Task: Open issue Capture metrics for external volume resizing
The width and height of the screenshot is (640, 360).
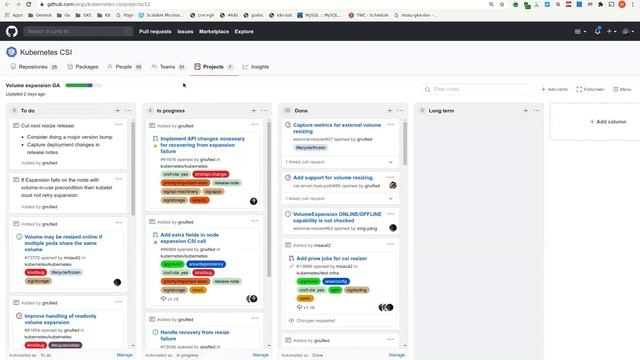Action: point(337,128)
